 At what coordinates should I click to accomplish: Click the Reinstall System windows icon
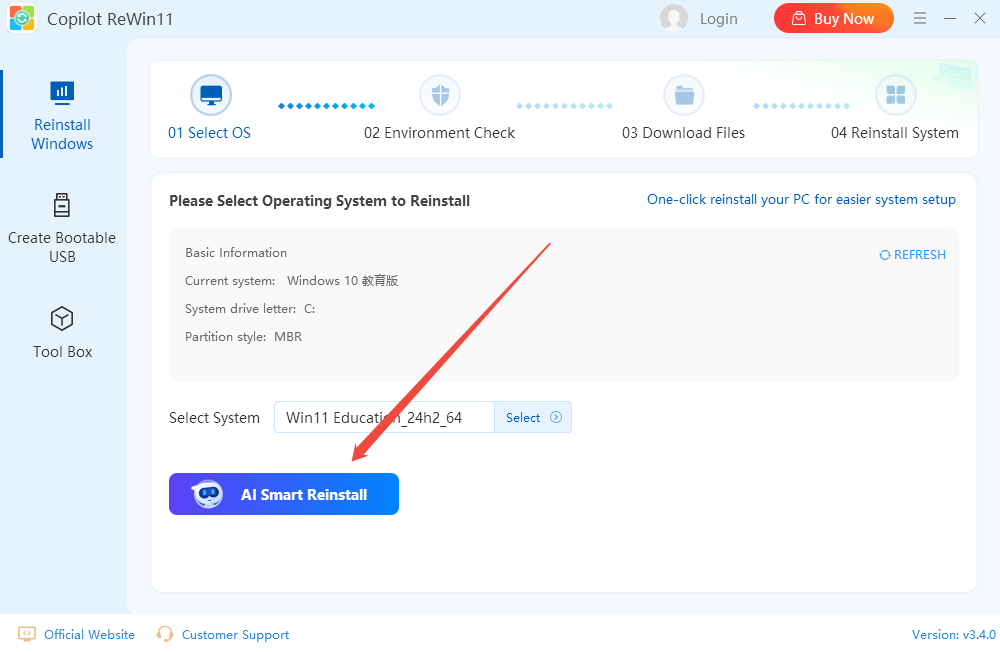tap(895, 96)
